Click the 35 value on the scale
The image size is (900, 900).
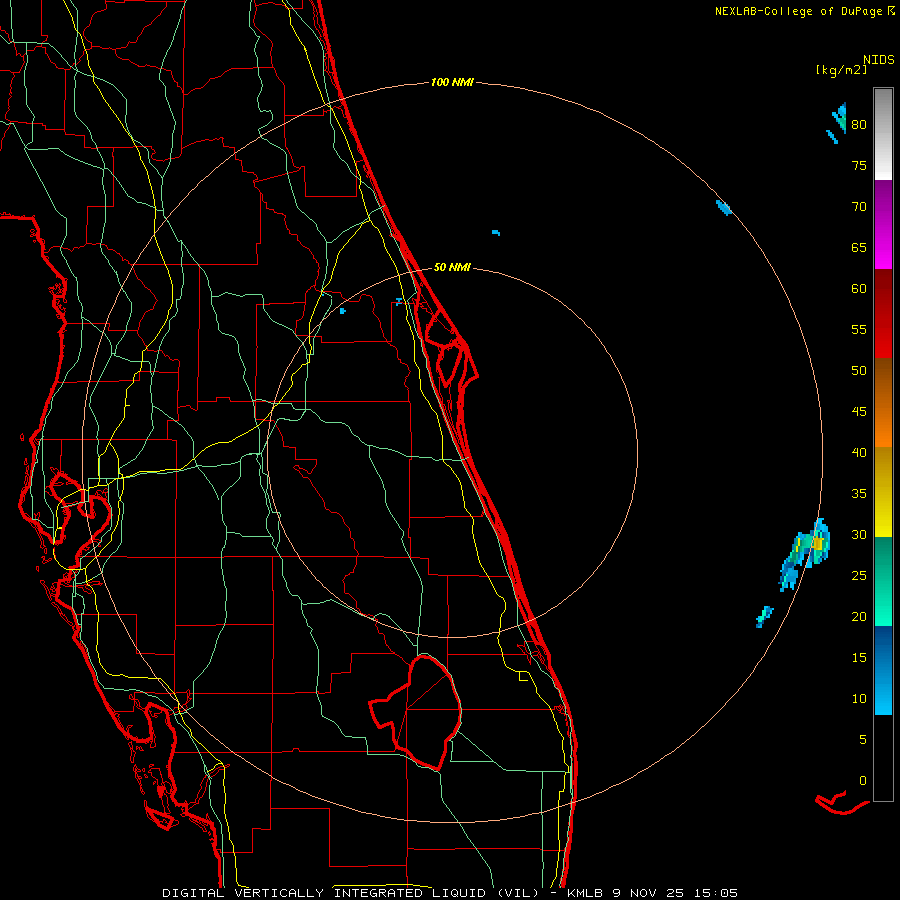coord(859,494)
